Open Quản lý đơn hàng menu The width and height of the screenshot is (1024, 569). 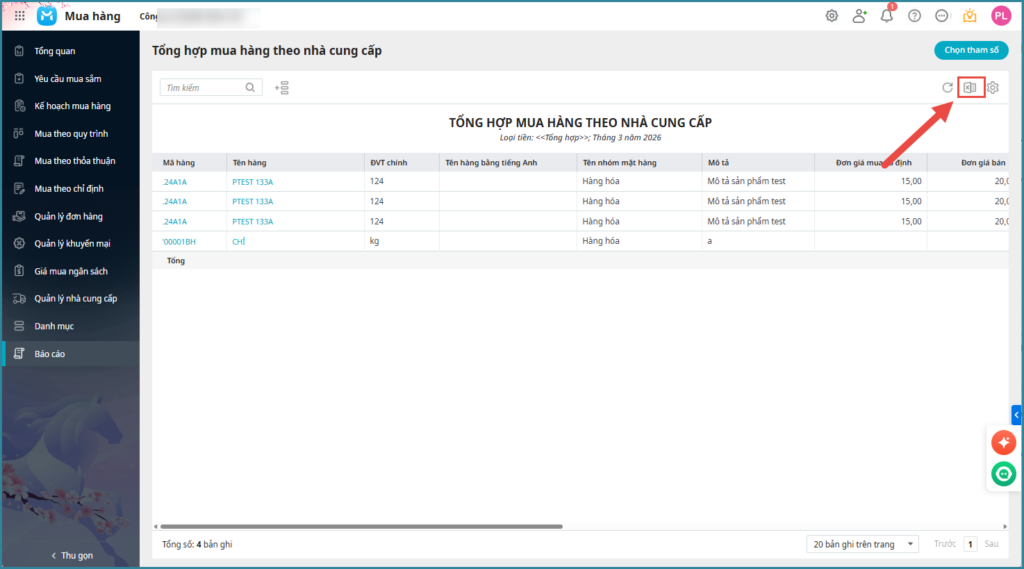[x=71, y=216]
